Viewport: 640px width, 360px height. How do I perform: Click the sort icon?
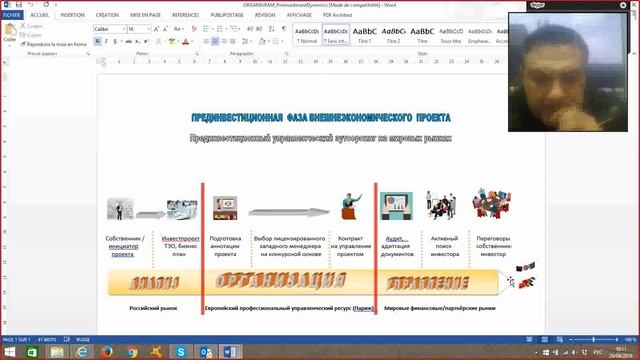272,29
